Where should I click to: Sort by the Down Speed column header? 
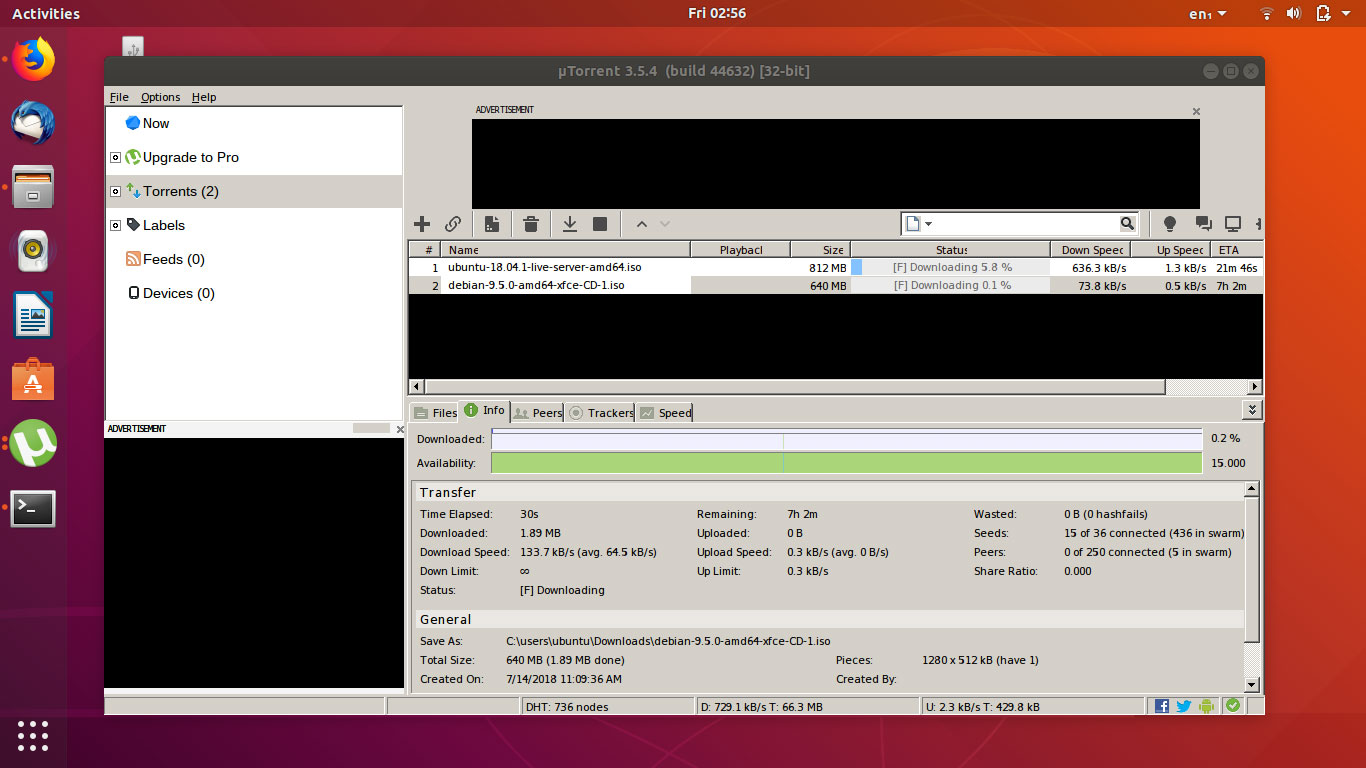click(1091, 250)
